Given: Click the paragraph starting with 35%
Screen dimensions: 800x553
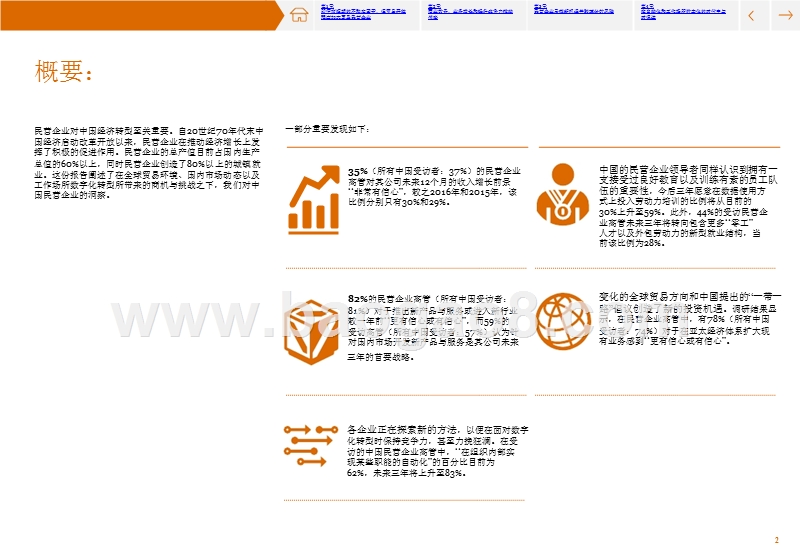Looking at the screenshot, I should click(434, 186).
